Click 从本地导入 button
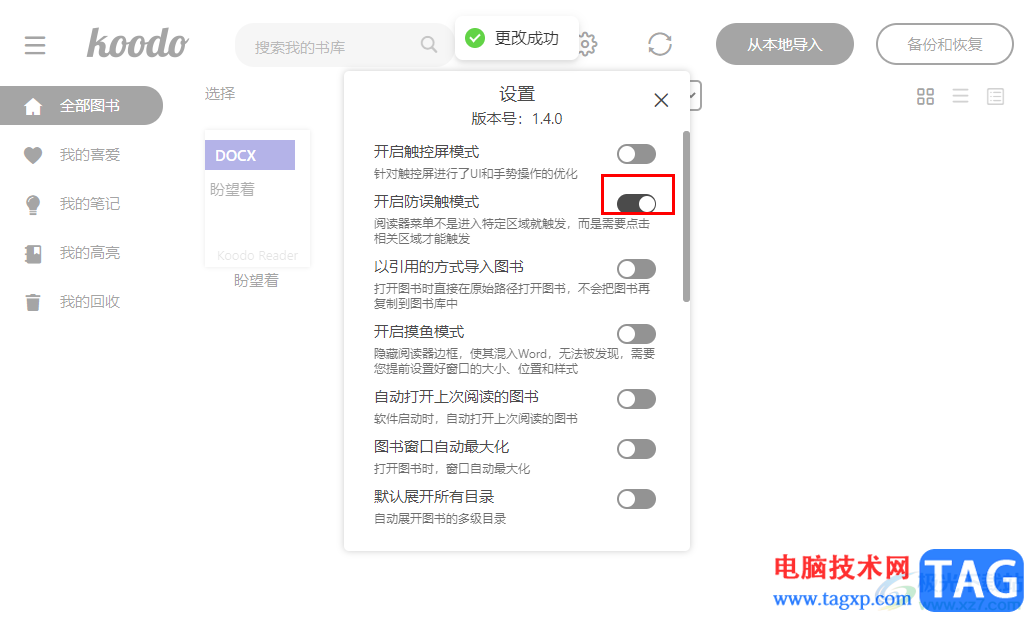The height and width of the screenshot is (621, 1034). 785,44
